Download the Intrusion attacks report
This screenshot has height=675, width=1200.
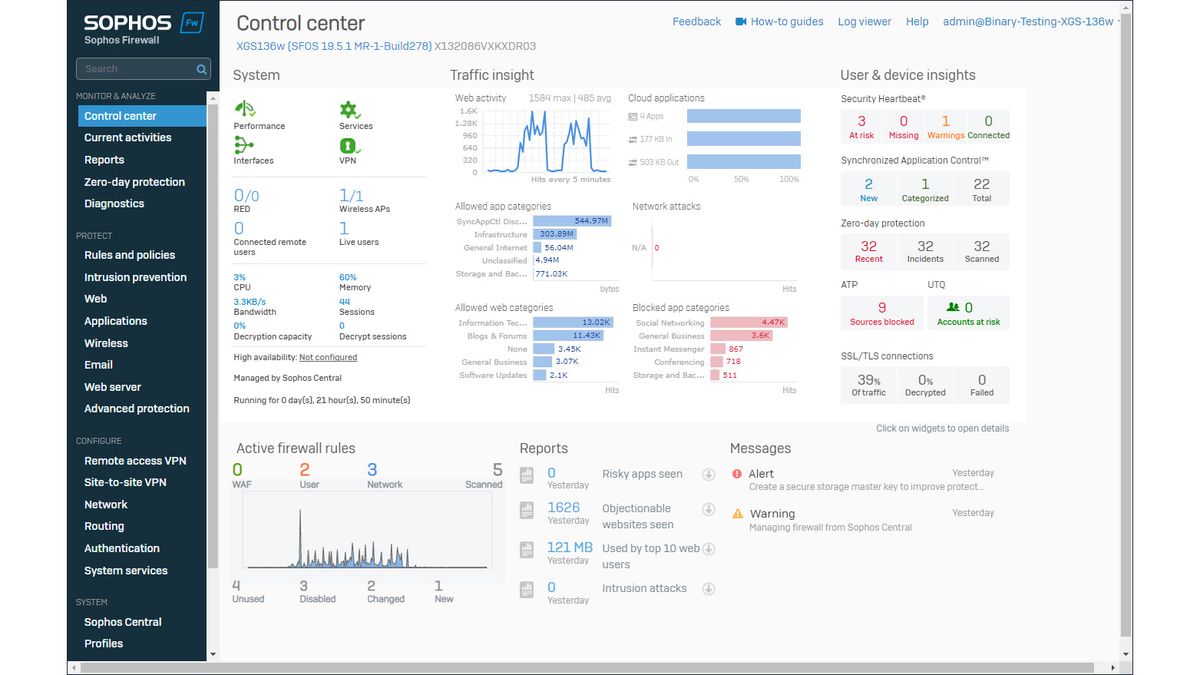point(709,588)
